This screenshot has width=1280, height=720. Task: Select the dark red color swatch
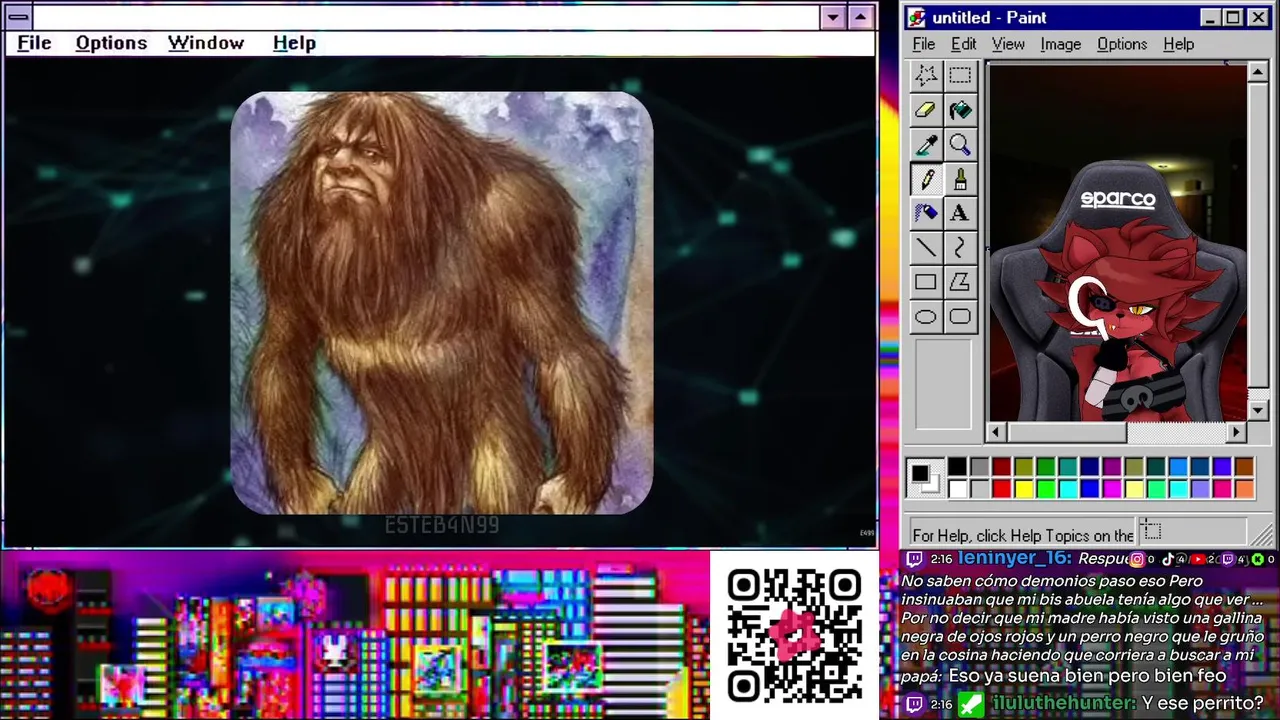1001,467
